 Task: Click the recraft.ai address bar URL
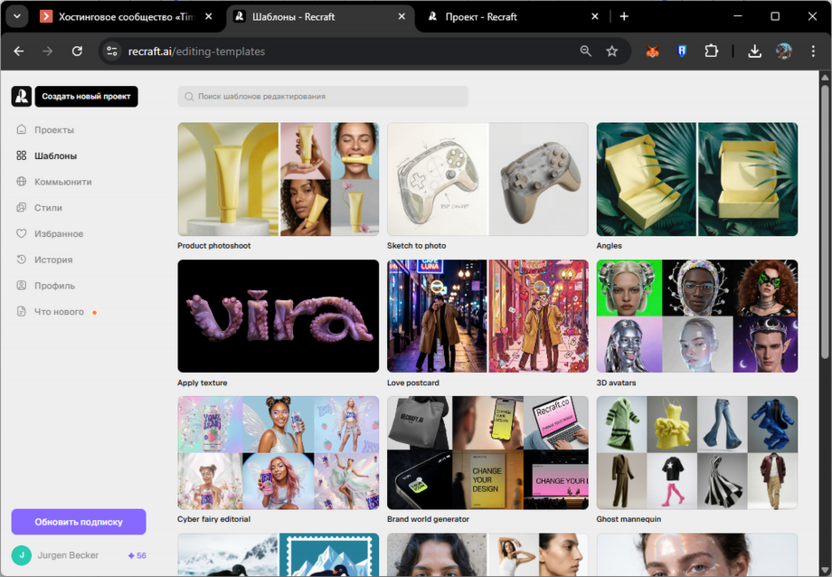[x=196, y=51]
